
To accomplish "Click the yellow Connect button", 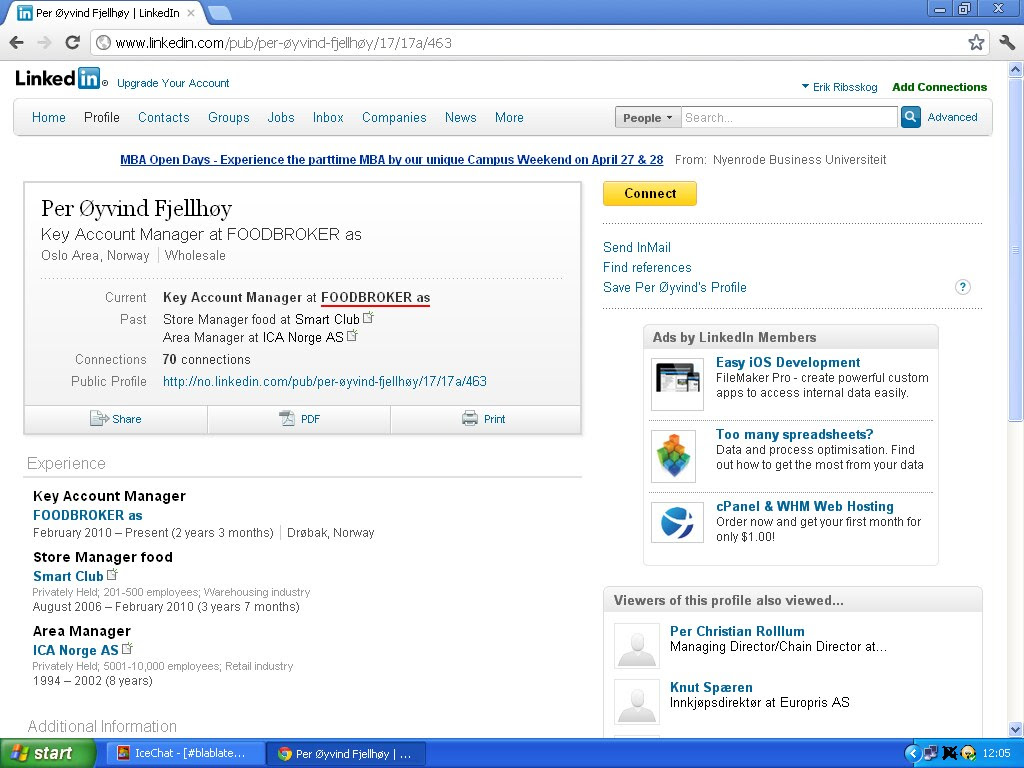I will [x=650, y=193].
